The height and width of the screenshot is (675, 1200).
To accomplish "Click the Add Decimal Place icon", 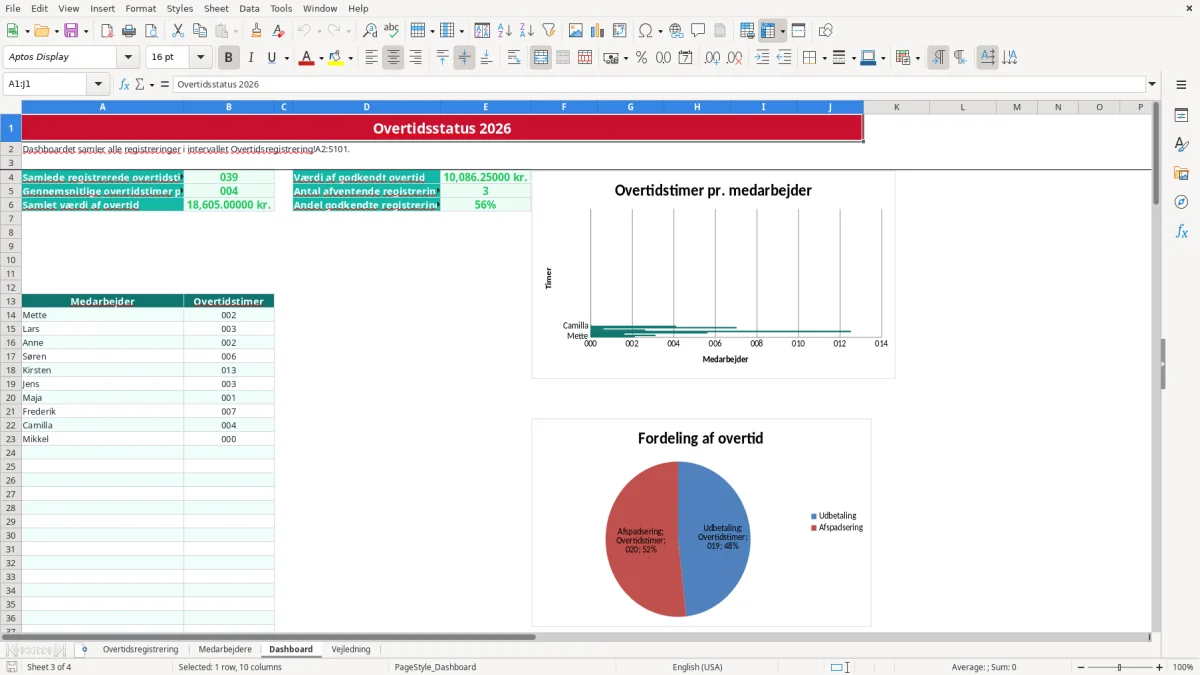I will click(712, 58).
